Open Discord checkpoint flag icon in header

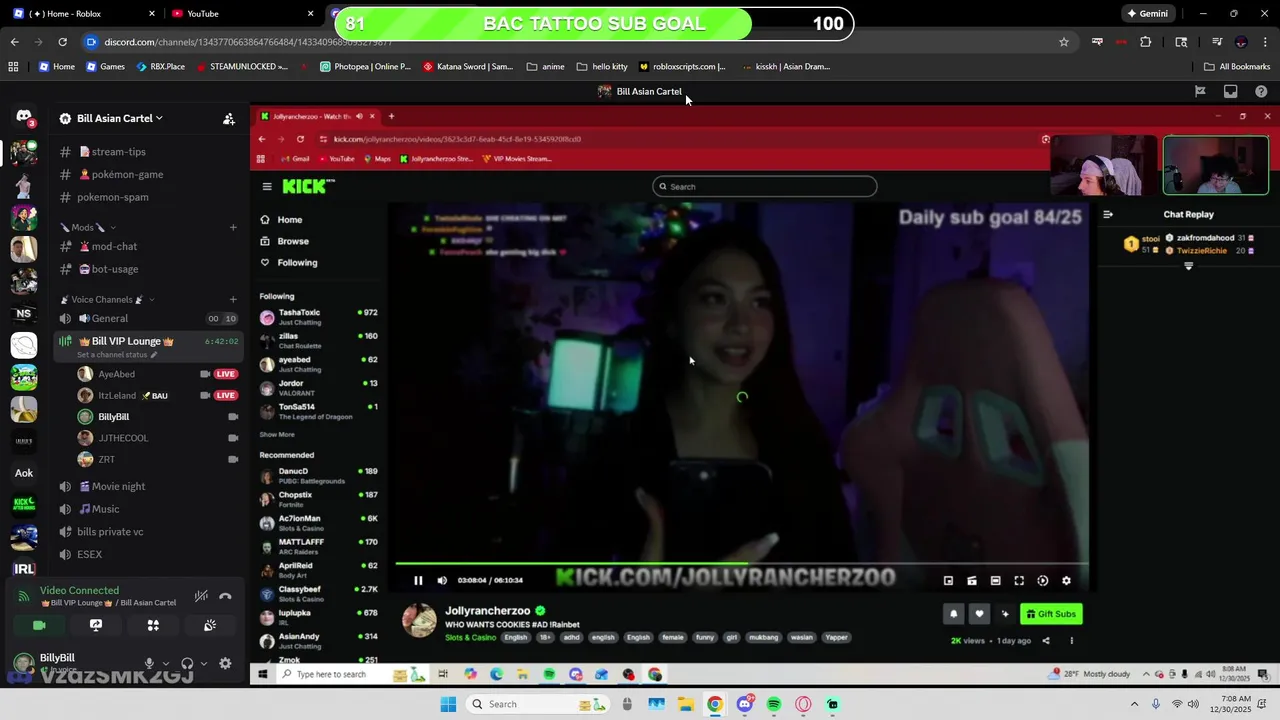[x=1200, y=91]
